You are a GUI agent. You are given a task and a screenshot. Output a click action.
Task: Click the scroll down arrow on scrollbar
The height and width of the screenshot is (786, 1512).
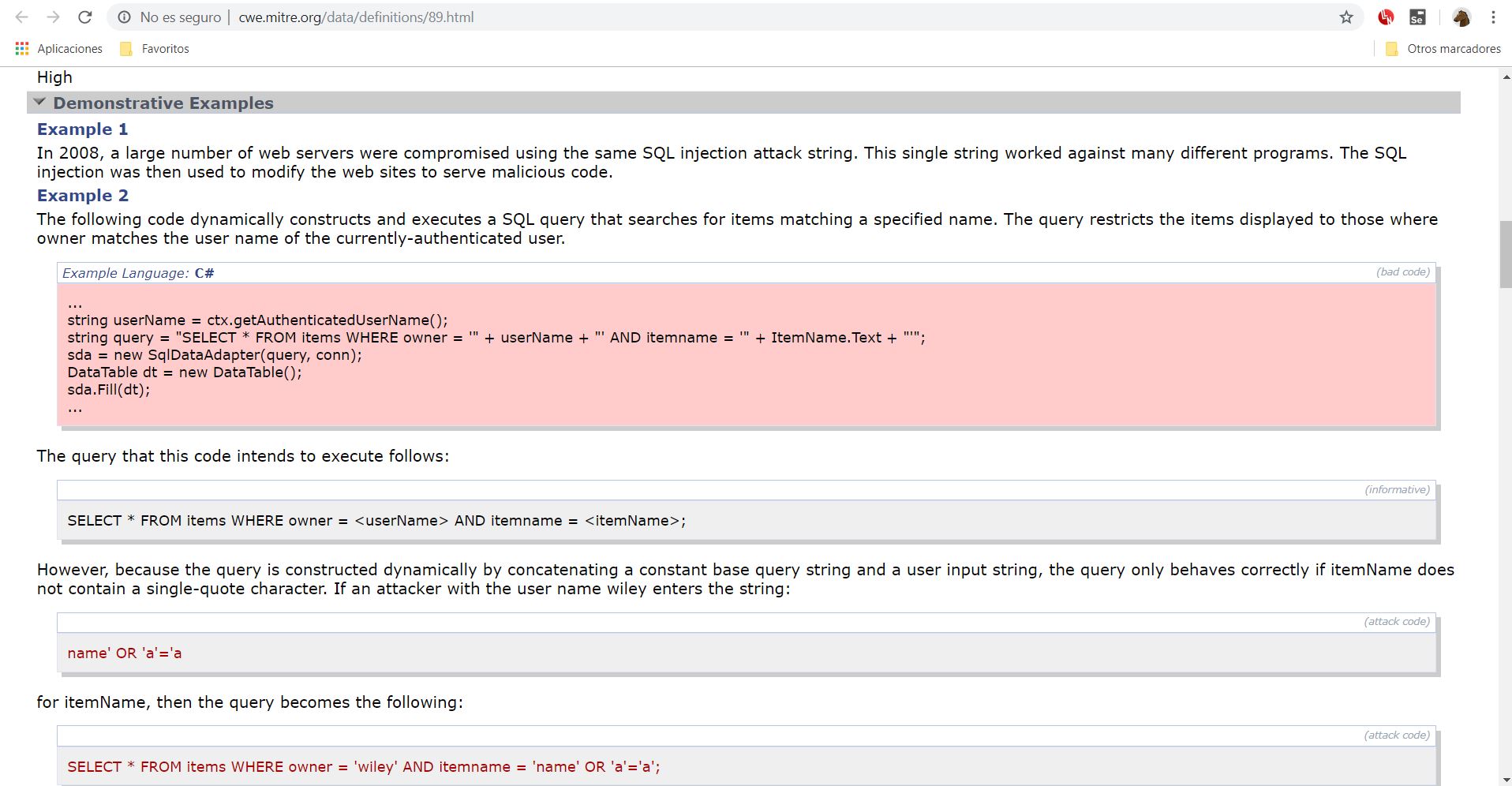(x=1506, y=779)
